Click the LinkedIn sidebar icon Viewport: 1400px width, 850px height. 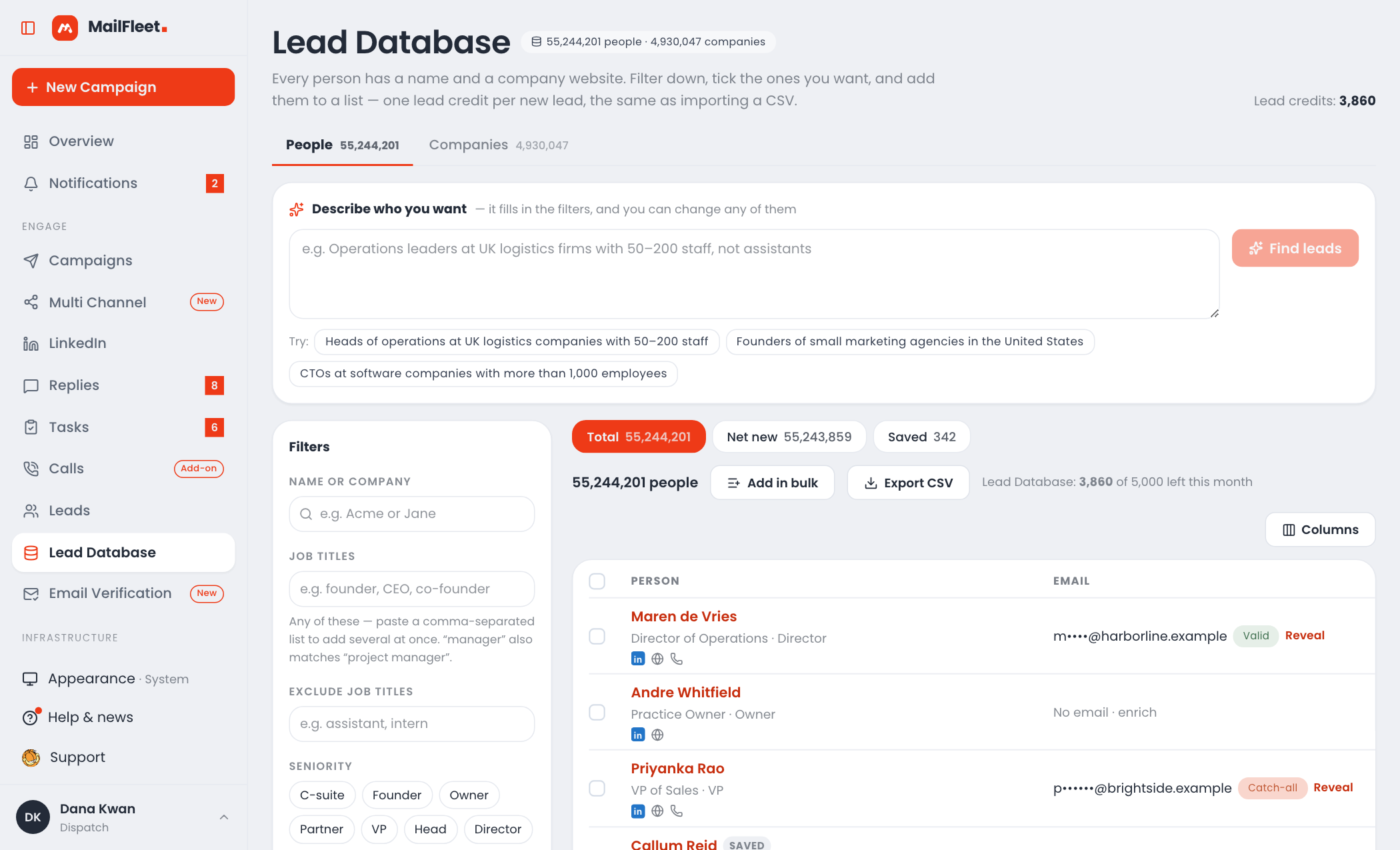pyautogui.click(x=31, y=343)
